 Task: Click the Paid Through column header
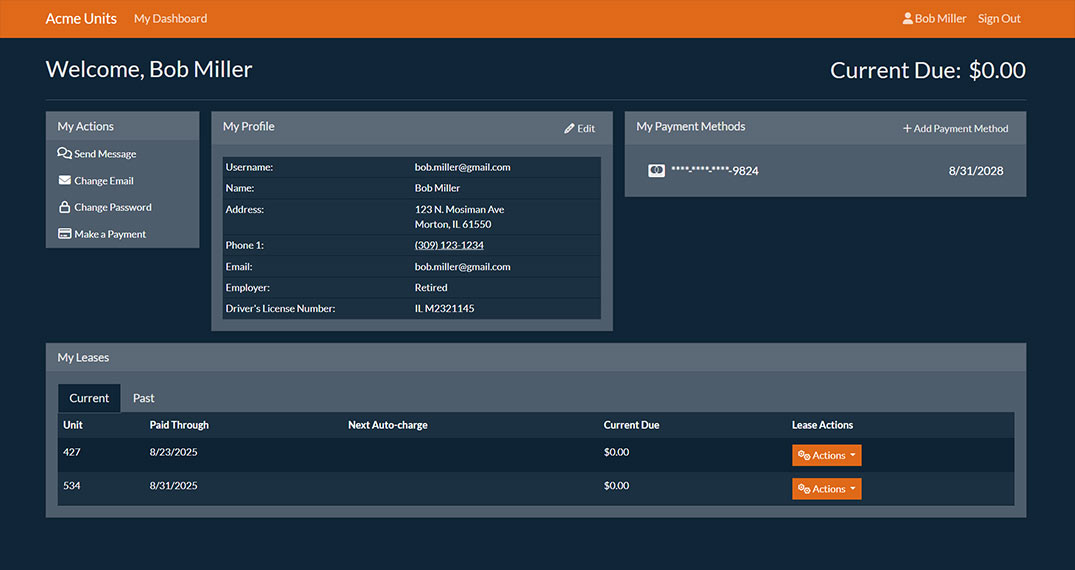(x=179, y=425)
